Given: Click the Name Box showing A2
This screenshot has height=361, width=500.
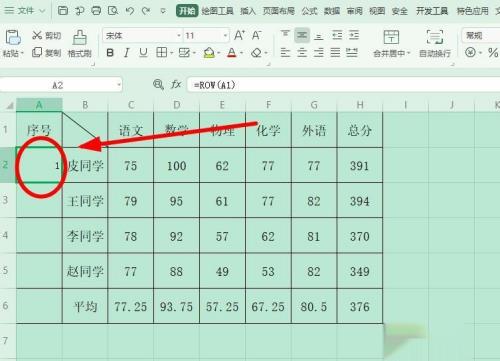Looking at the screenshot, I should pyautogui.click(x=61, y=85).
